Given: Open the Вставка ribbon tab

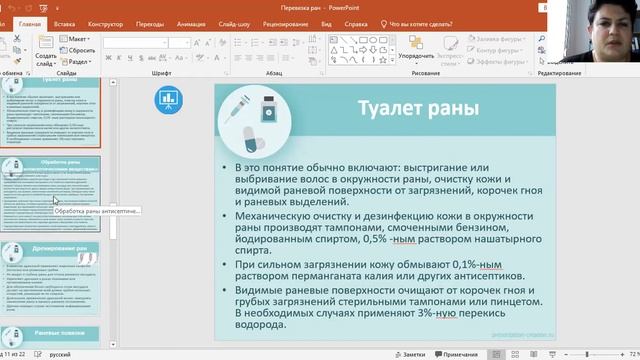Looking at the screenshot, I should (x=64, y=24).
